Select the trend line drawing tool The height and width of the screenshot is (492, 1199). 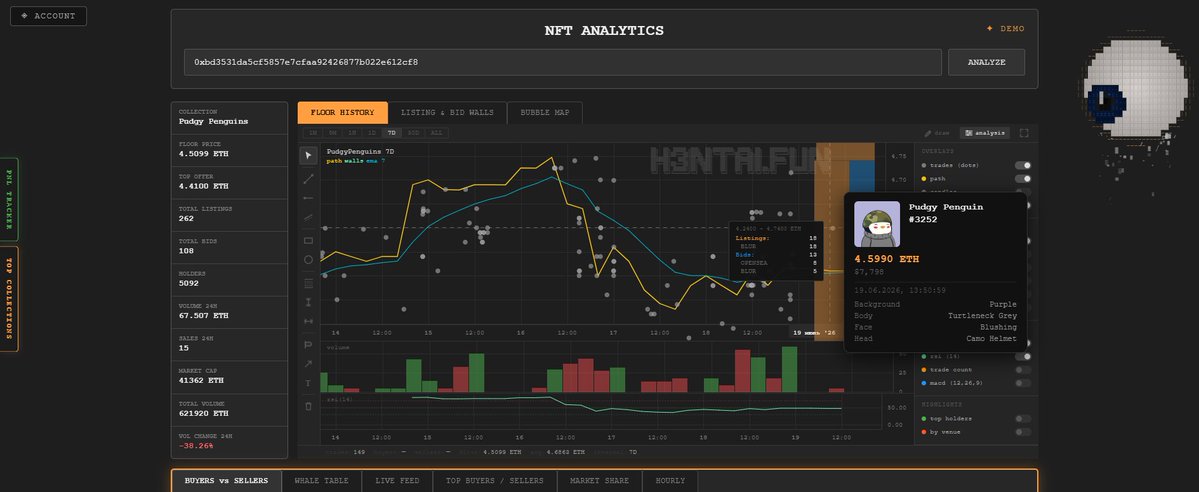click(x=308, y=178)
